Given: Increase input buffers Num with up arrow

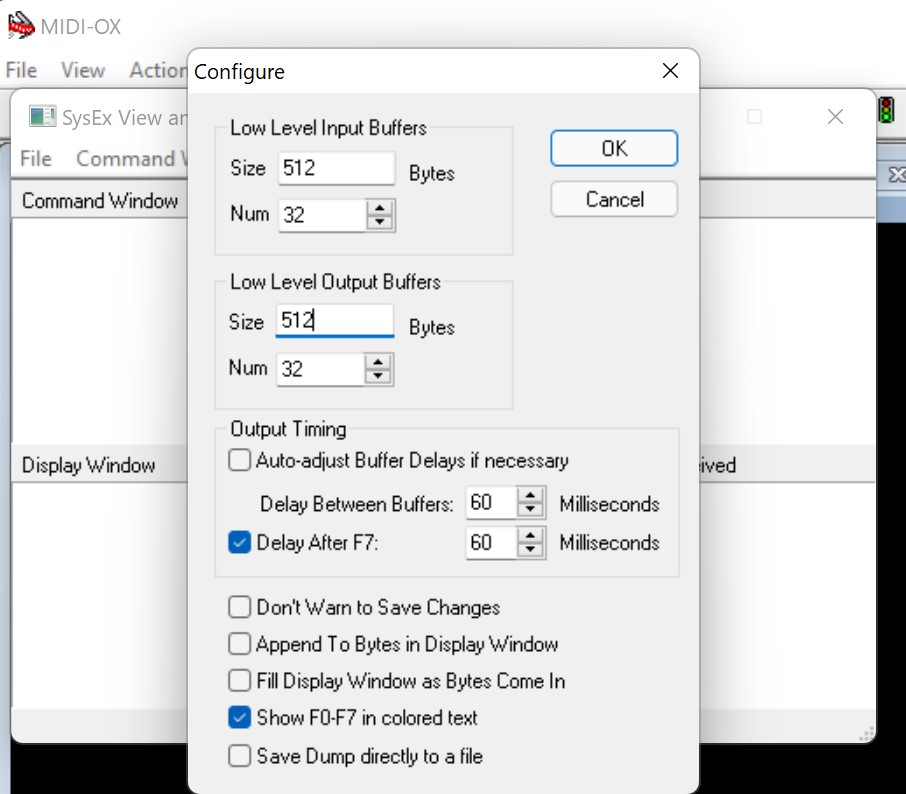Looking at the screenshot, I should click(x=379, y=207).
